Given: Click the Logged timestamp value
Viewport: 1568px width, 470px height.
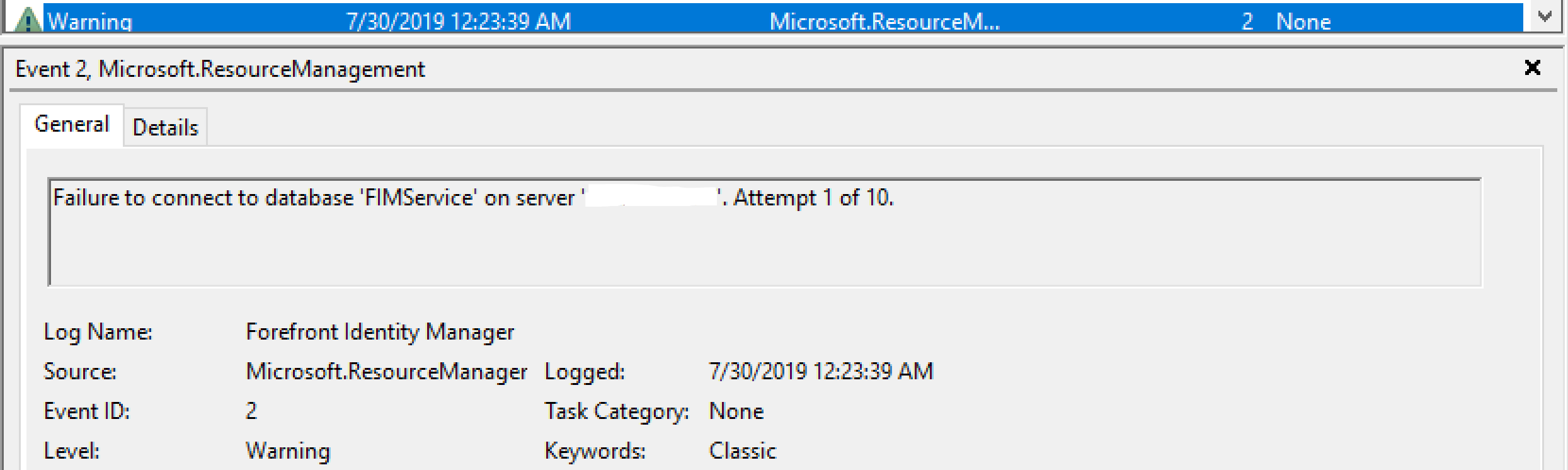Looking at the screenshot, I should pos(820,371).
